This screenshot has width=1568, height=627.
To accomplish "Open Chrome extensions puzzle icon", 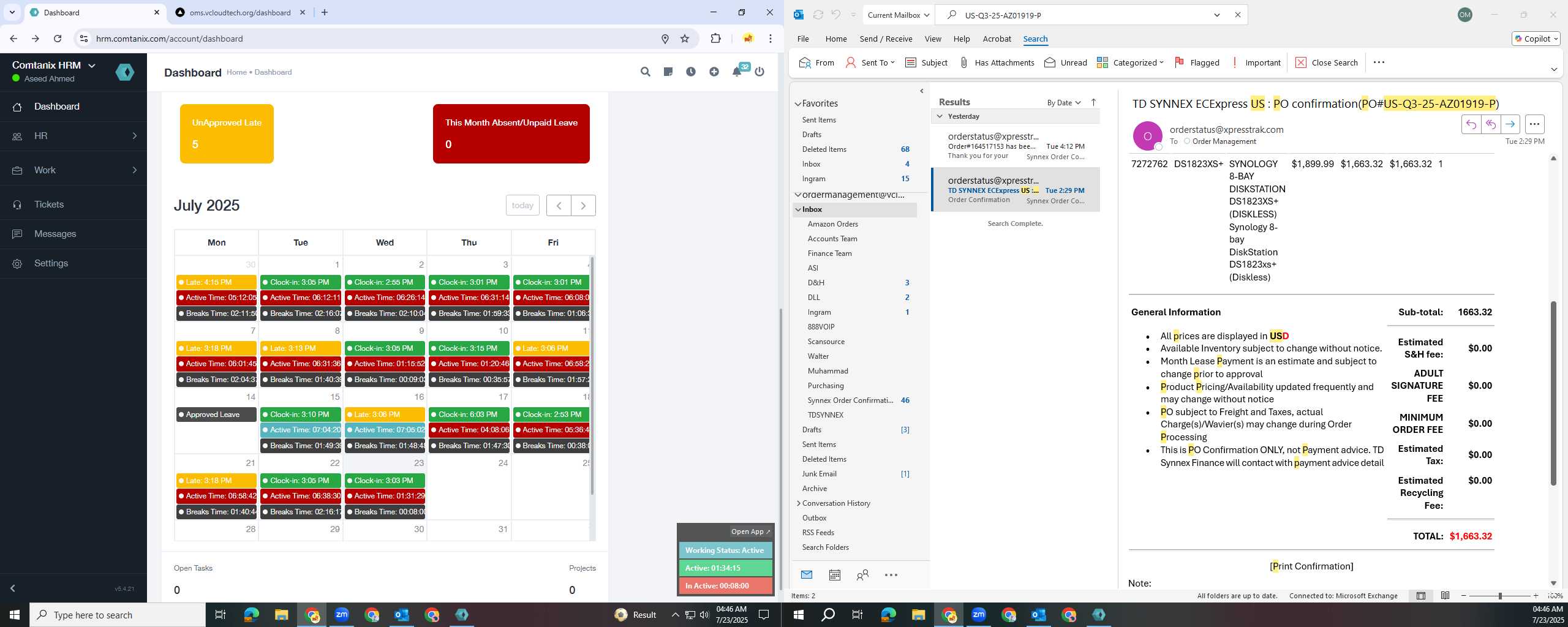I will click(x=715, y=39).
